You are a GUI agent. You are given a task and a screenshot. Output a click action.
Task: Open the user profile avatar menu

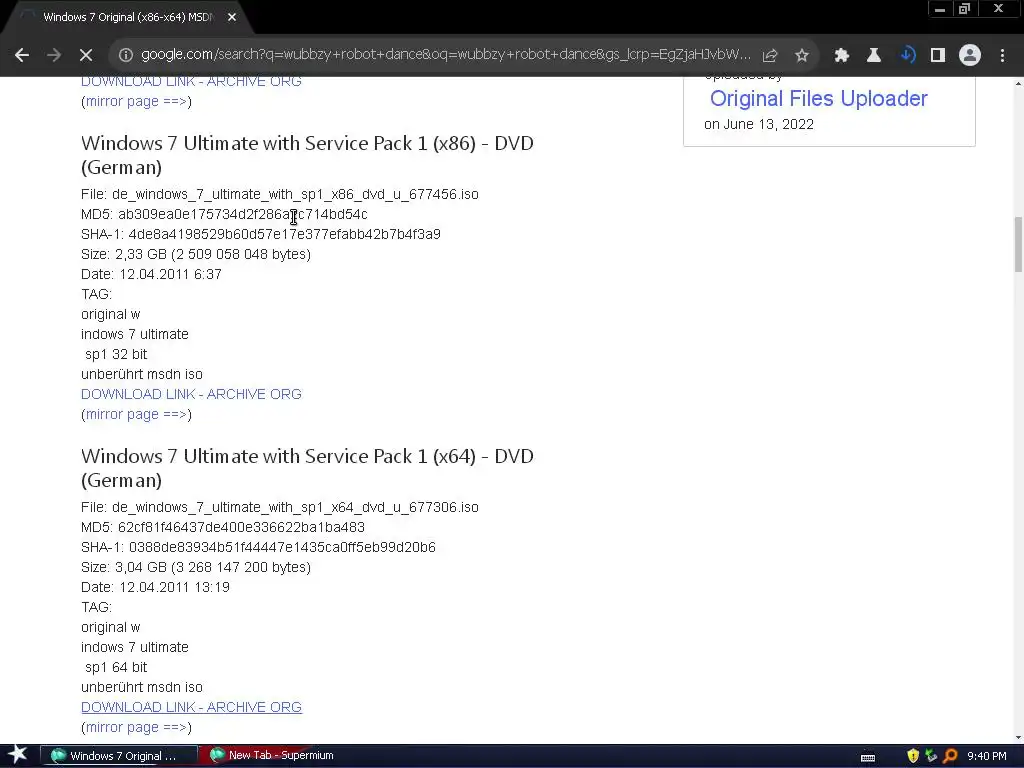[970, 56]
